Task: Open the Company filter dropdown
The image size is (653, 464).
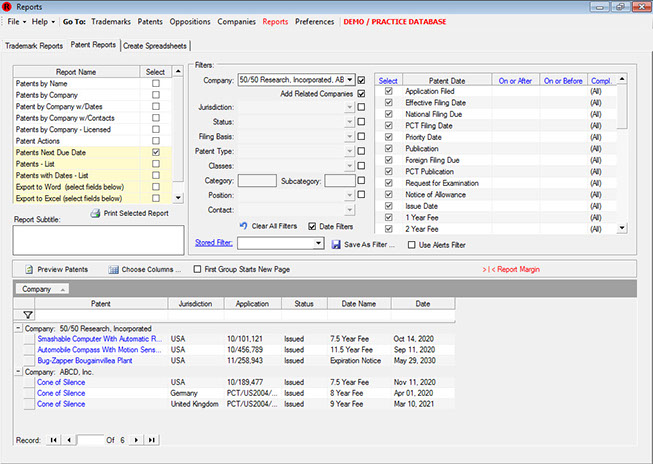Action: 349,79
